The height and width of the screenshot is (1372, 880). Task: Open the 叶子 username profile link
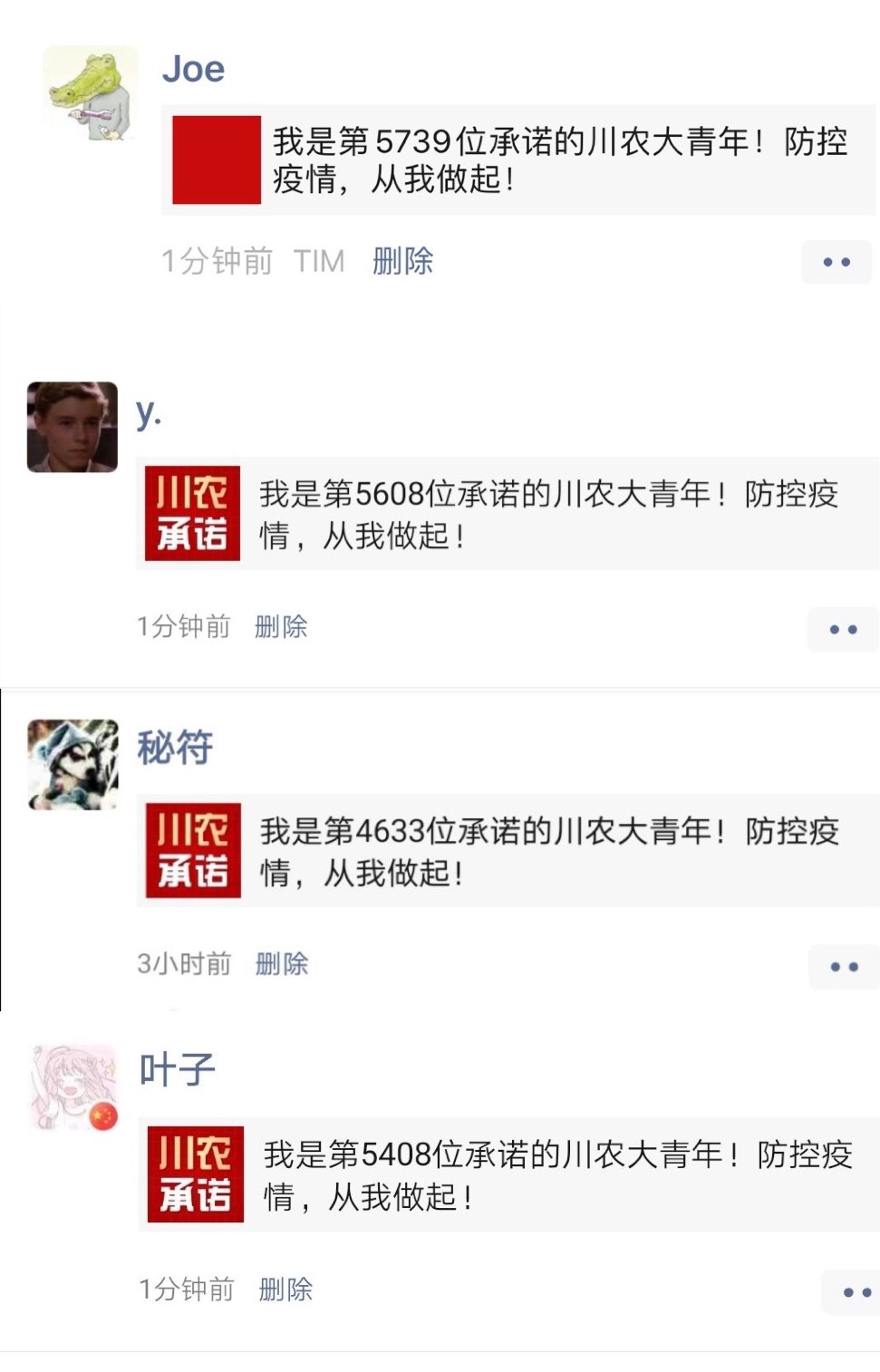tap(178, 1070)
